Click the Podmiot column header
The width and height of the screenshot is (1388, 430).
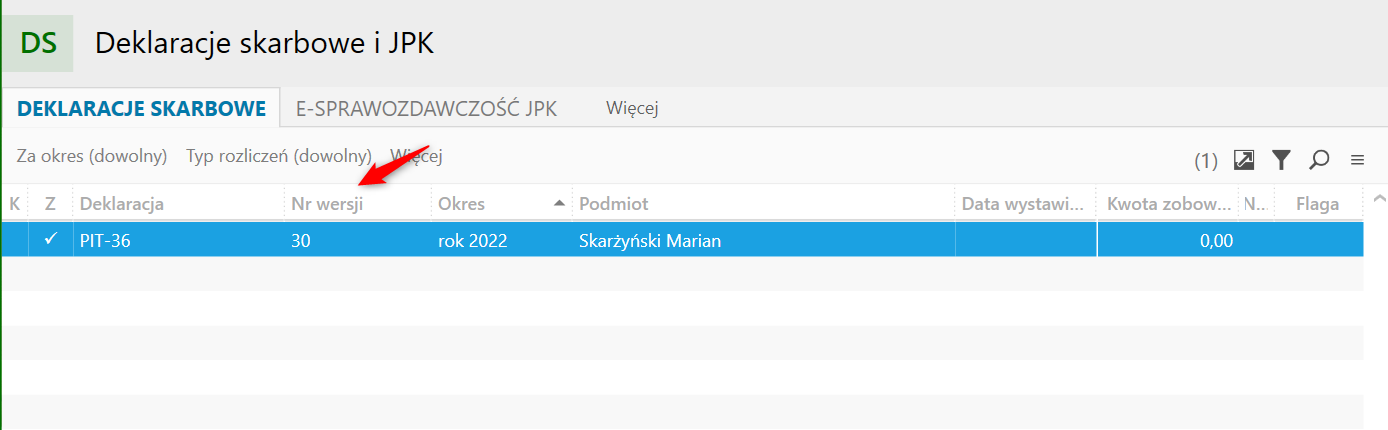[614, 204]
